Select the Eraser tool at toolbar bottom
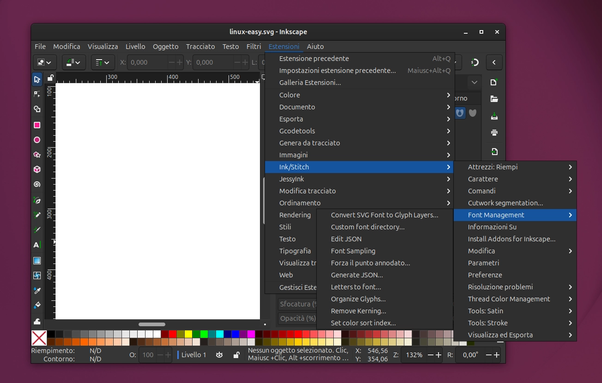602x383 pixels. pos(37,321)
